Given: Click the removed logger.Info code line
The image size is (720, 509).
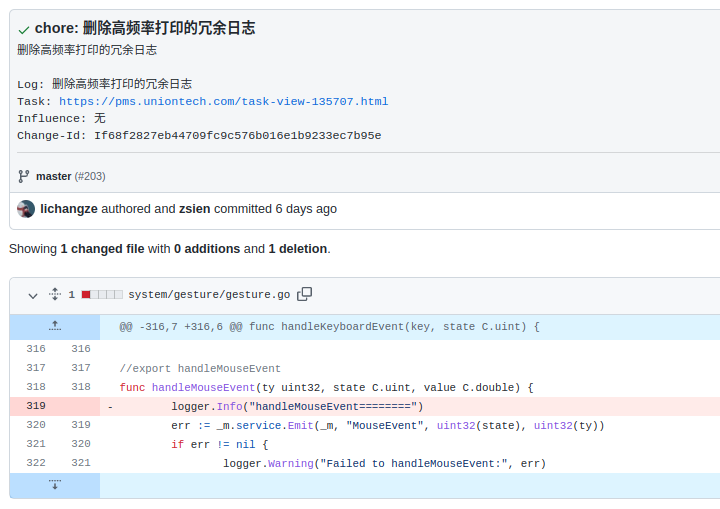Looking at the screenshot, I should coord(297,406).
